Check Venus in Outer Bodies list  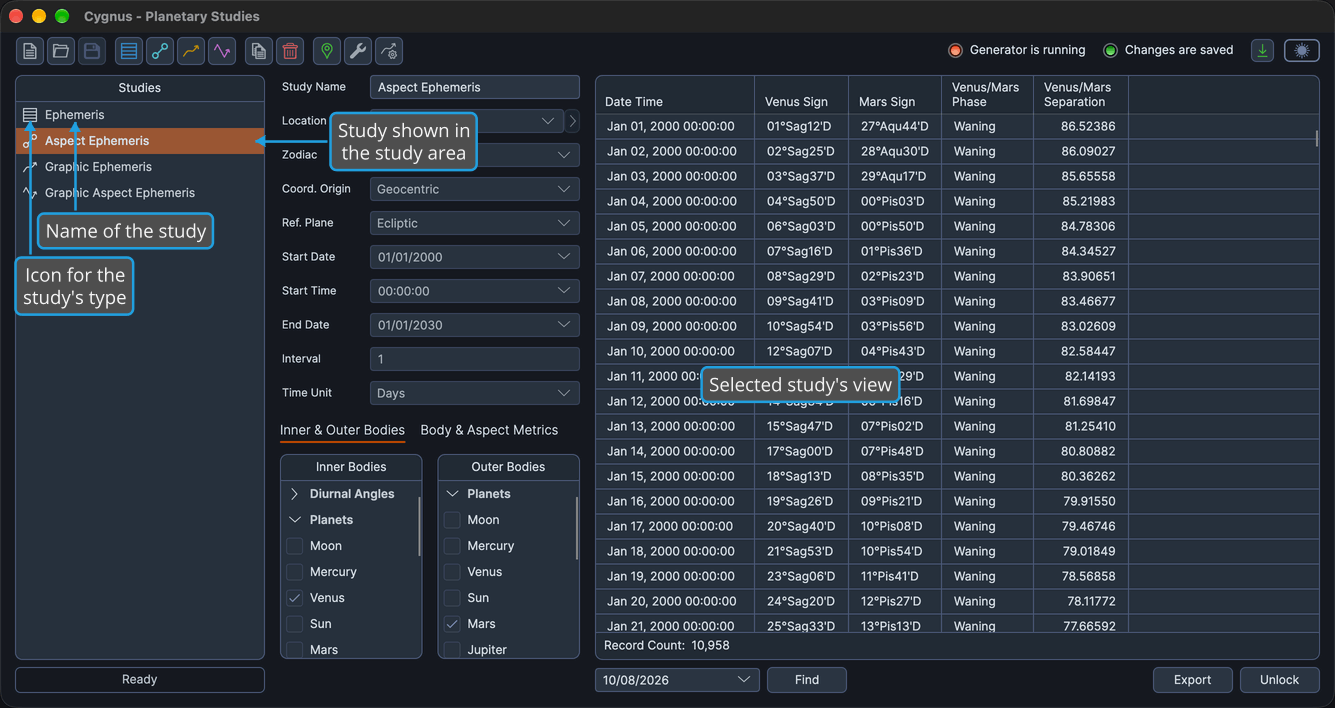click(452, 572)
